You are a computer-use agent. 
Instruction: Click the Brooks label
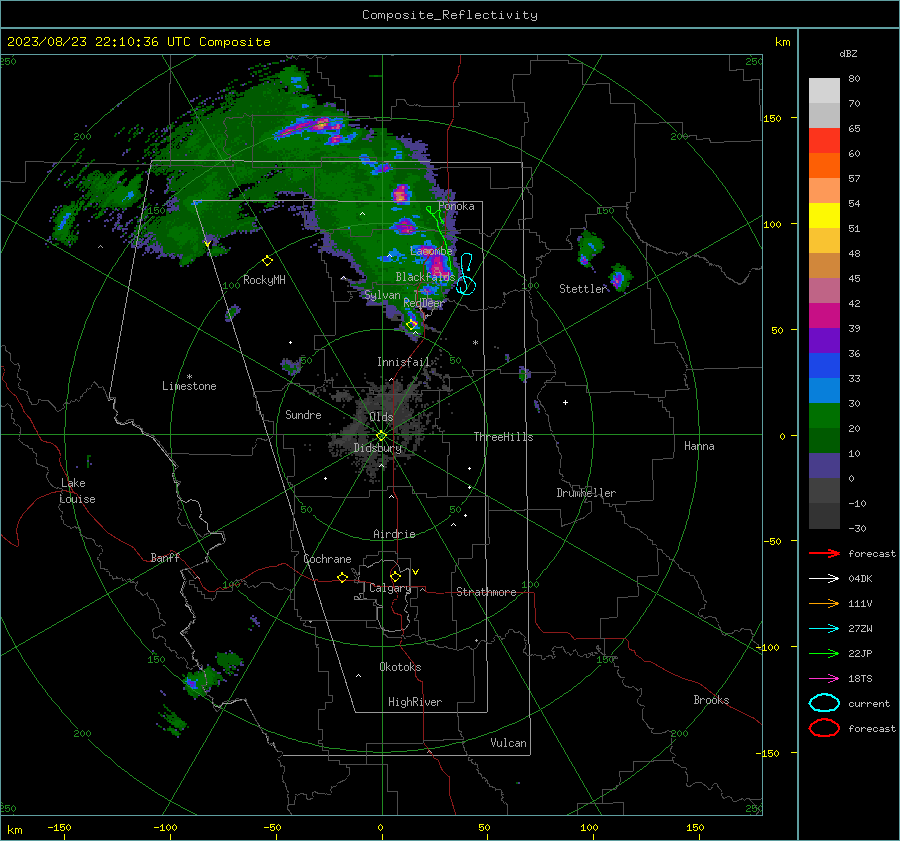click(x=711, y=700)
